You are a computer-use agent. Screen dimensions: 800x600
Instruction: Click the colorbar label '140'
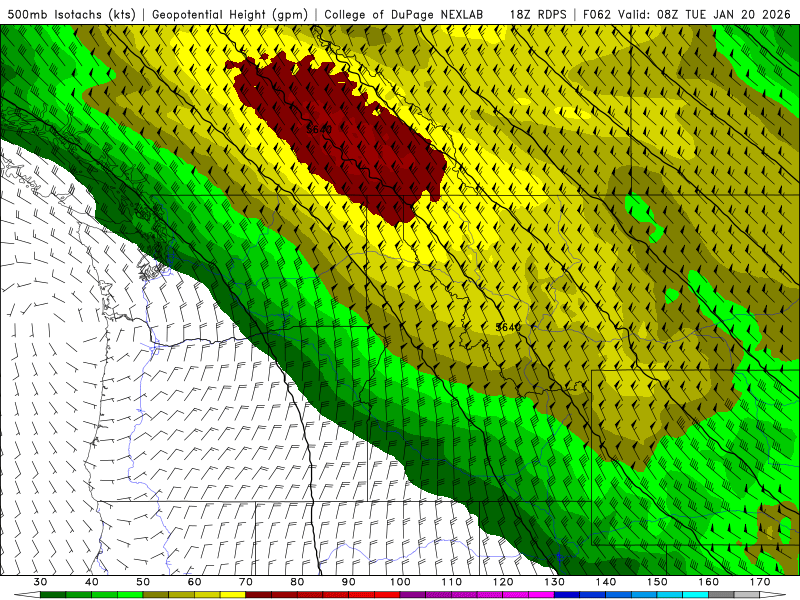pyautogui.click(x=606, y=582)
